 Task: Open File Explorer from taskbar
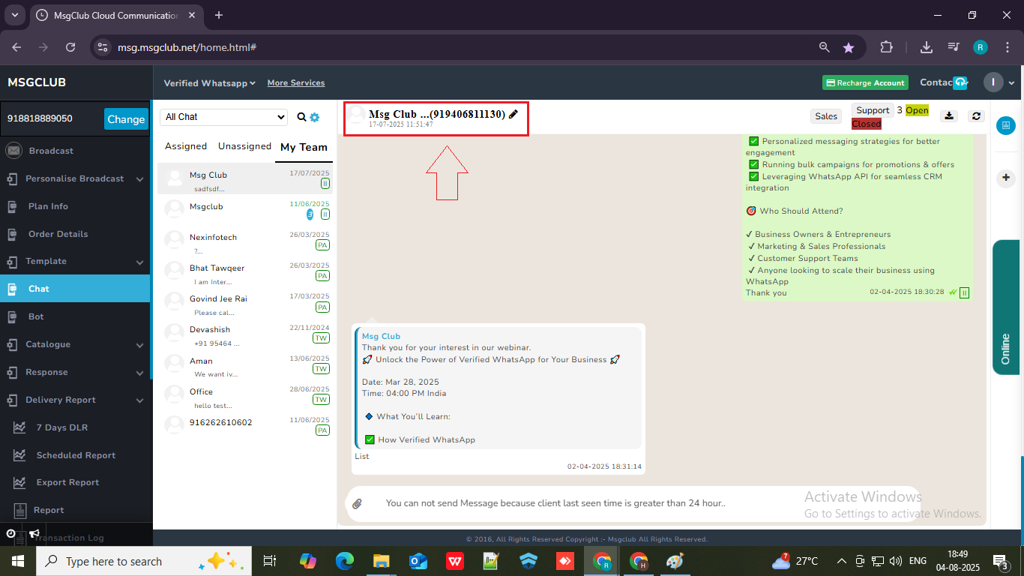(381, 561)
